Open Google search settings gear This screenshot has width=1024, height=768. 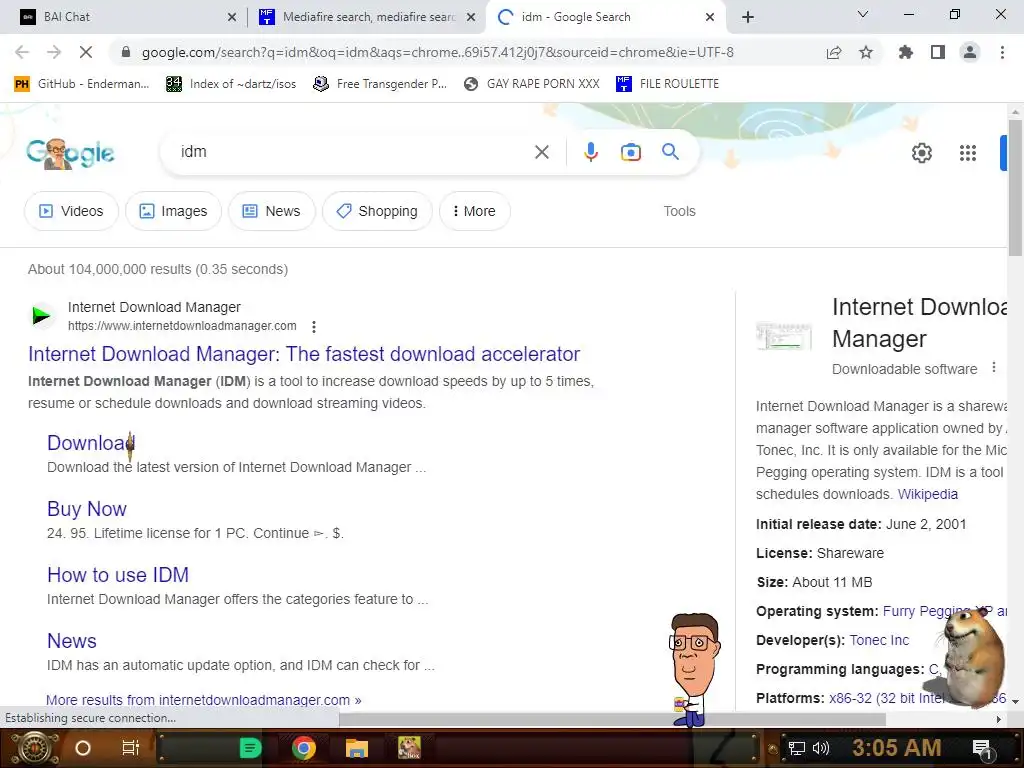921,153
